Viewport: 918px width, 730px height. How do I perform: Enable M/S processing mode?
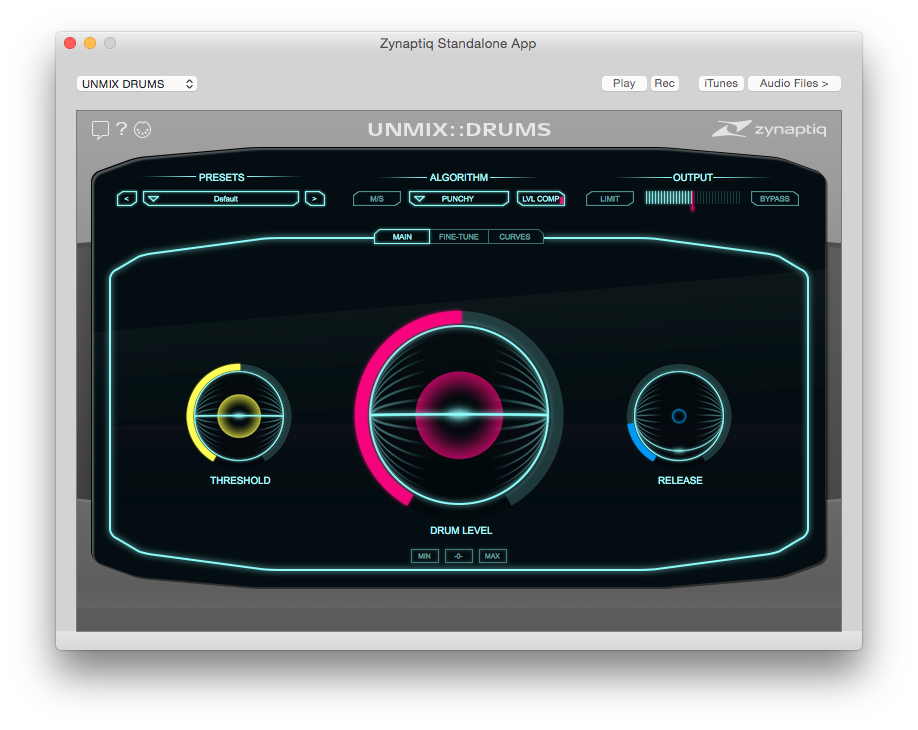coord(376,198)
